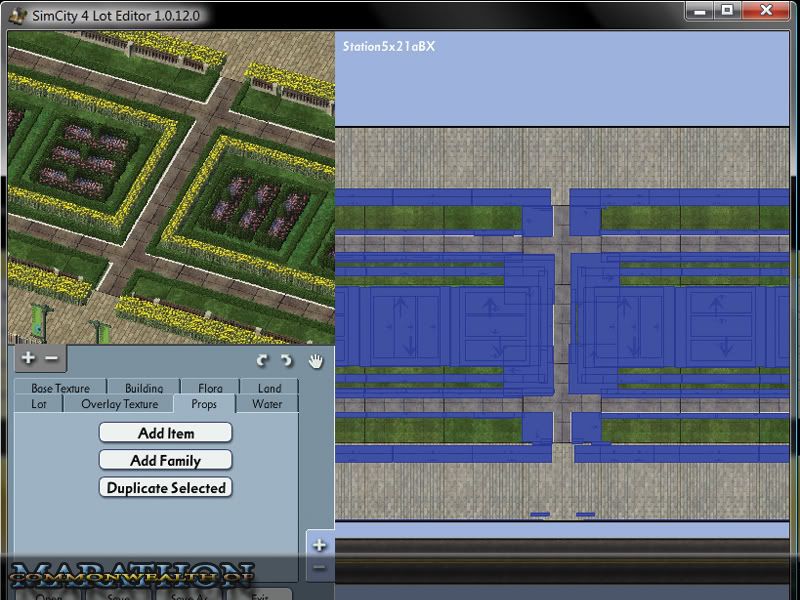Open the Overlay Texture tab
Image resolution: width=800 pixels, height=600 pixels.
coord(119,404)
